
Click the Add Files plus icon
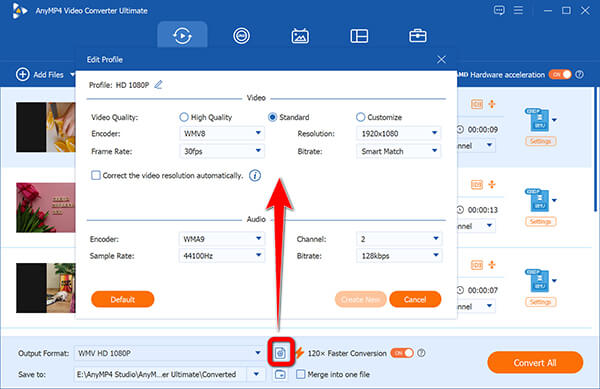tap(23, 74)
